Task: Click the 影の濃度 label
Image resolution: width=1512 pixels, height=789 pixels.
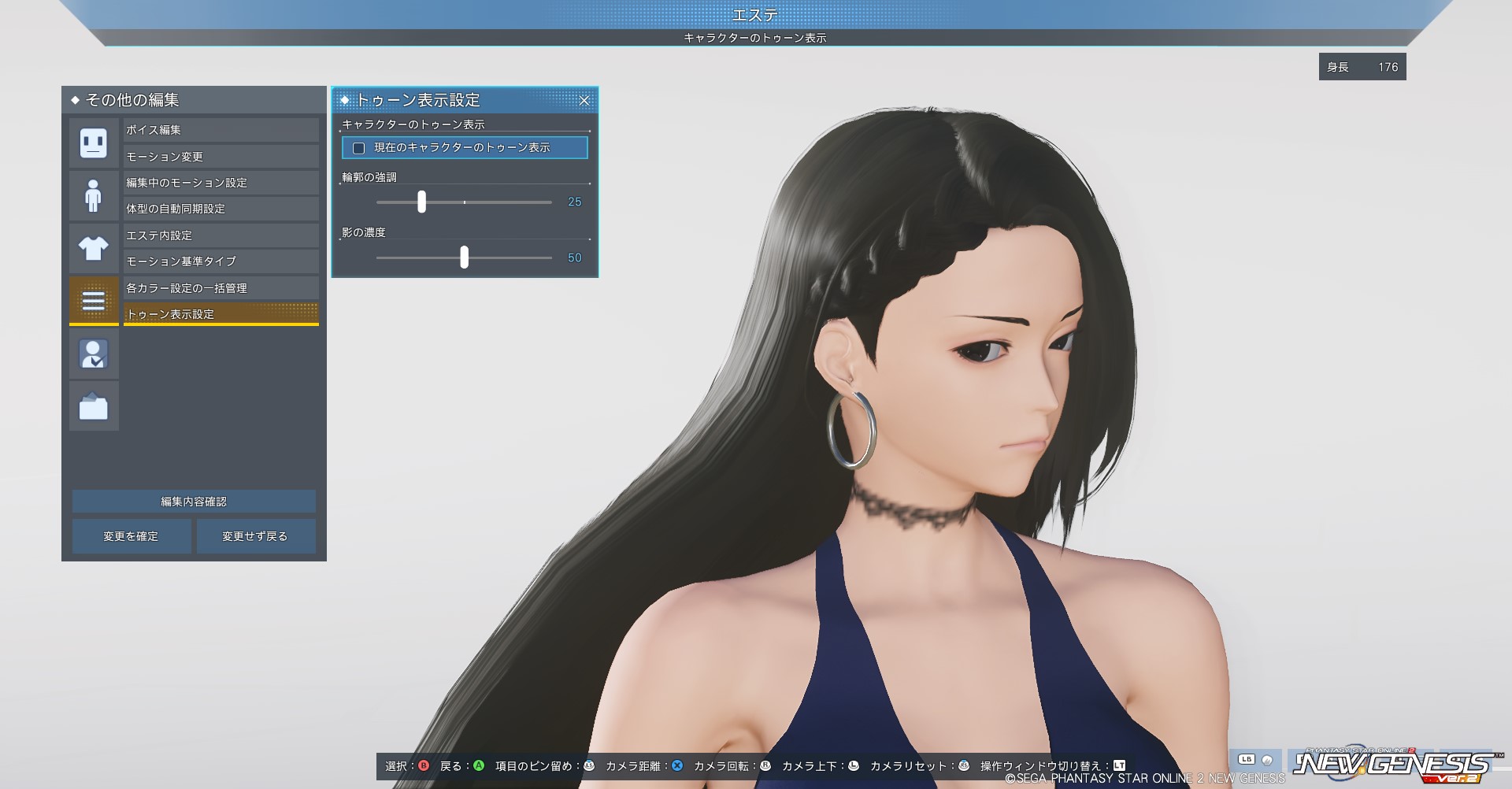Action: point(364,232)
